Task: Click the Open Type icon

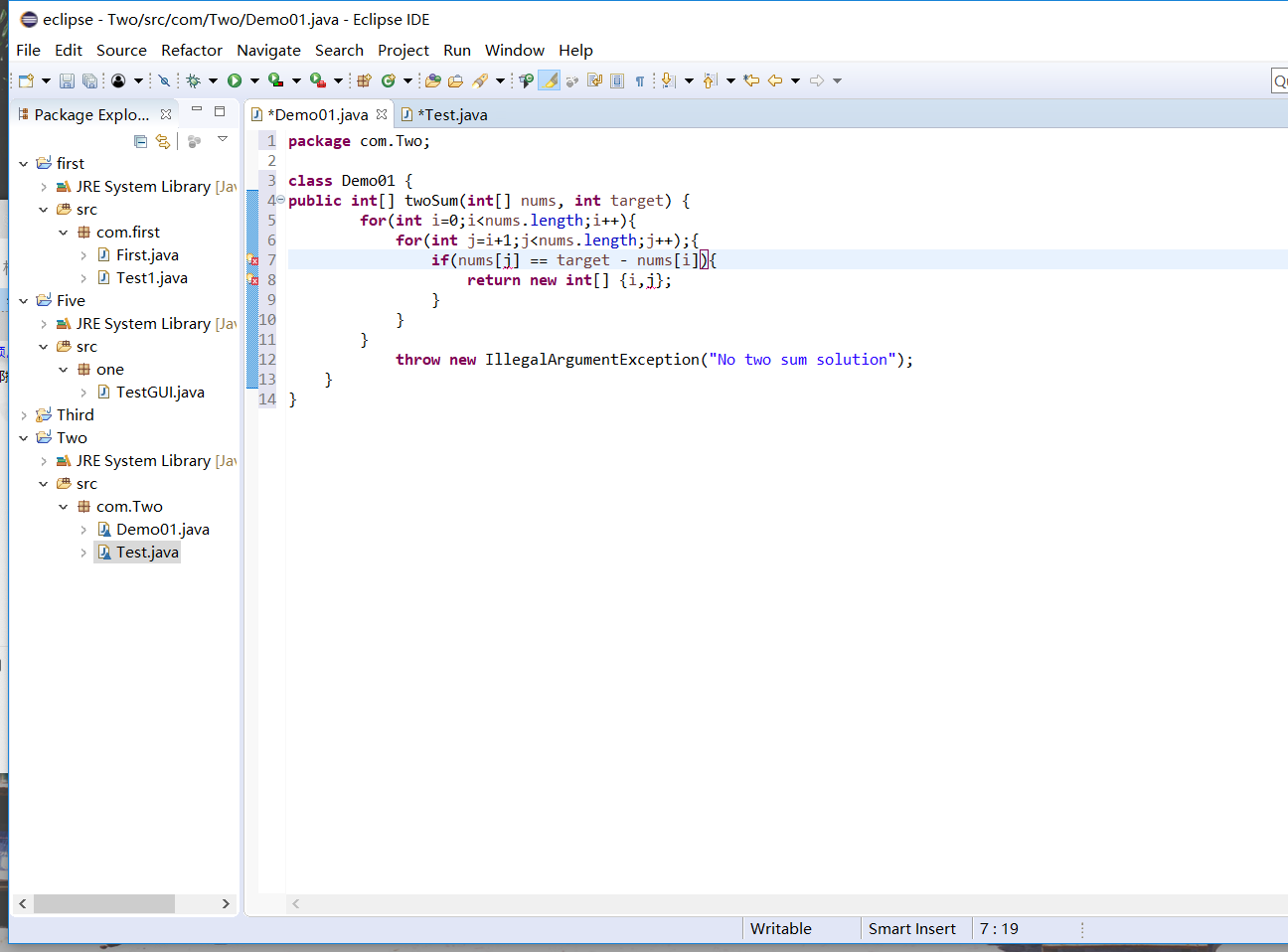Action: (432, 80)
